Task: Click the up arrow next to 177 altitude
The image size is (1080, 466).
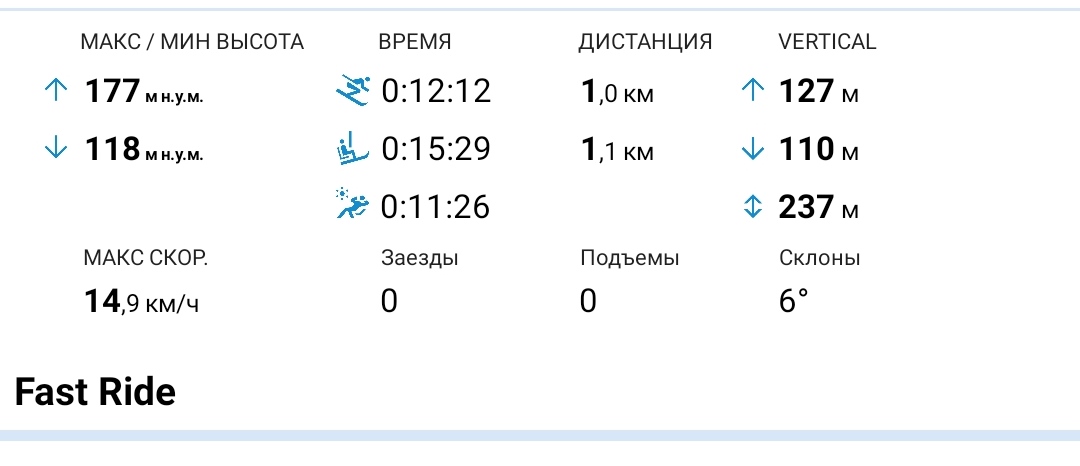Action: click(55, 92)
